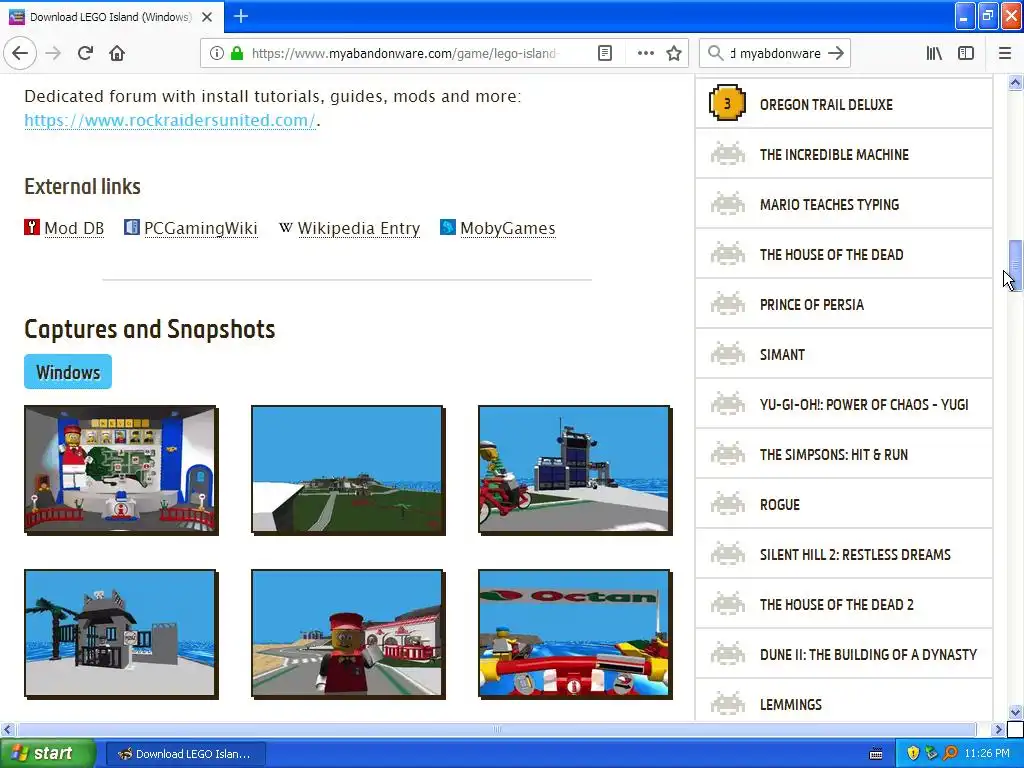Open Rogue game entry

pos(780,505)
